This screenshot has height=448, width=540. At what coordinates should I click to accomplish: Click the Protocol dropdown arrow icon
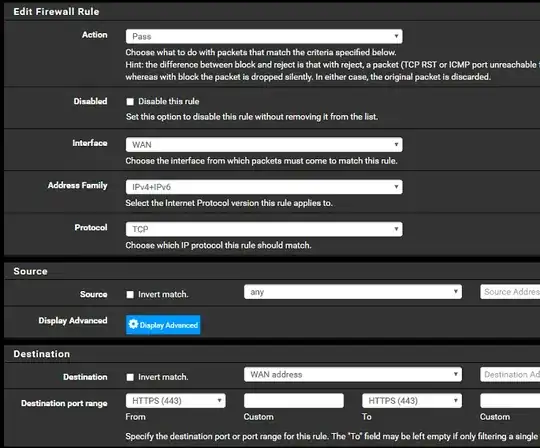(x=396, y=229)
